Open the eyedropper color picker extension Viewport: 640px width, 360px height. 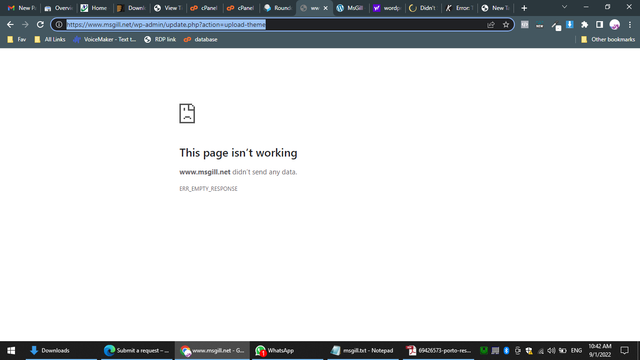556,25
